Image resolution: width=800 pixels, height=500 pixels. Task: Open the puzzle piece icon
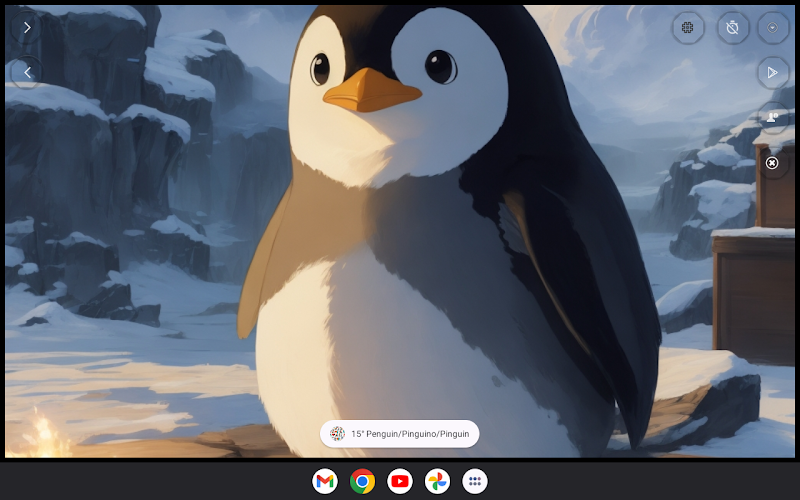coord(688,28)
